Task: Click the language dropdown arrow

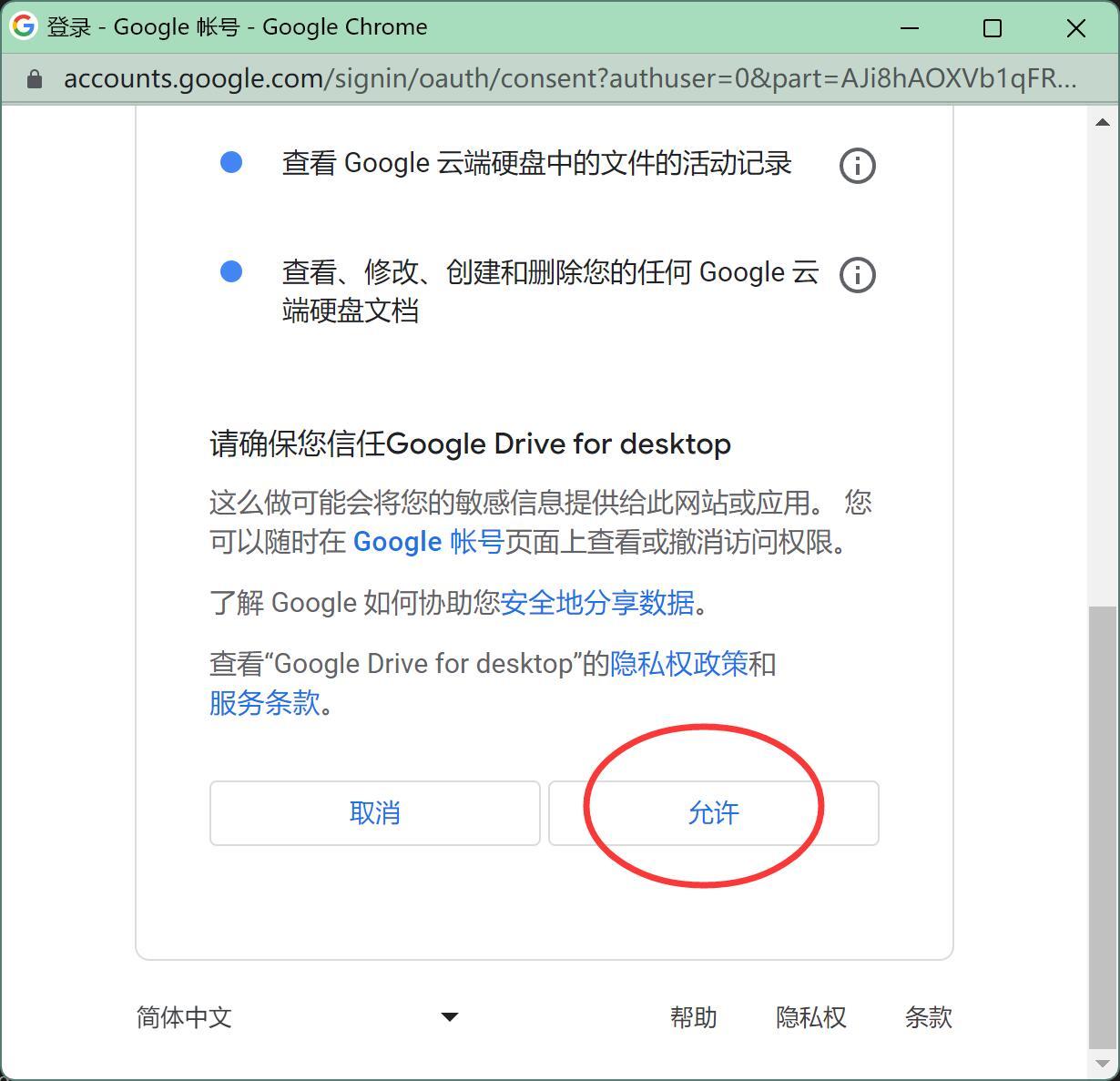Action: click(449, 1017)
